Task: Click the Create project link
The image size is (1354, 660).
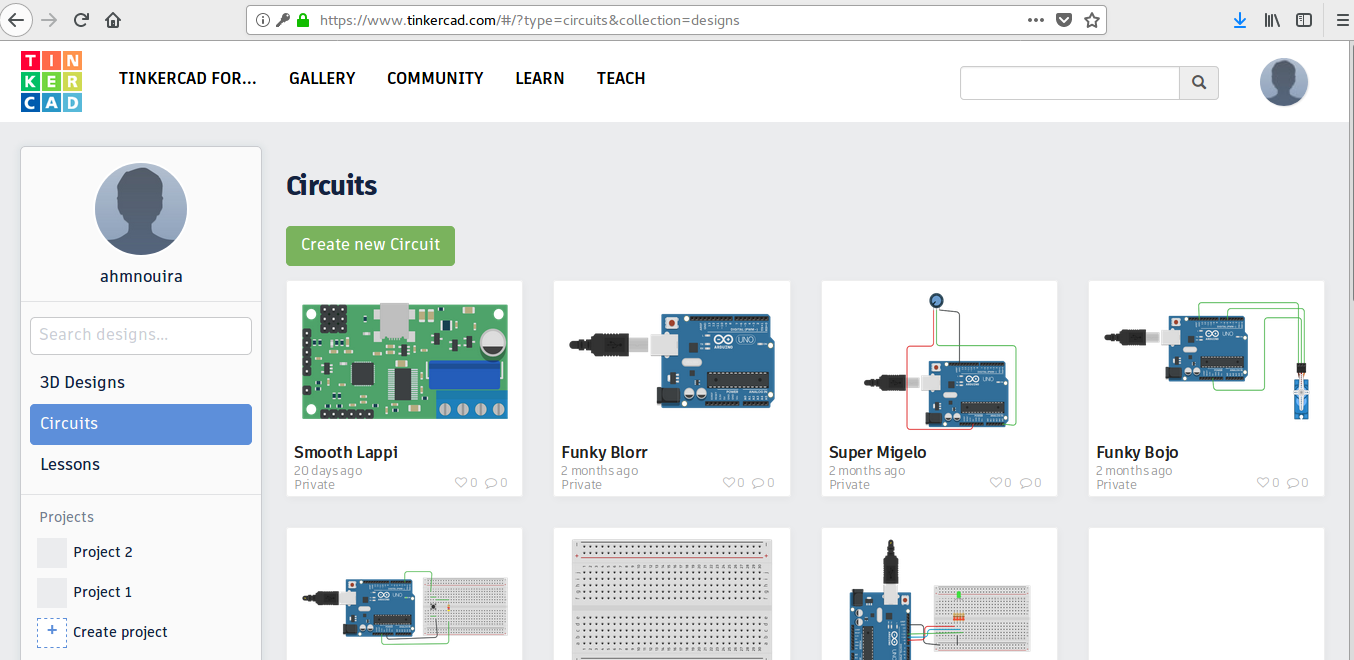Action: [x=120, y=632]
